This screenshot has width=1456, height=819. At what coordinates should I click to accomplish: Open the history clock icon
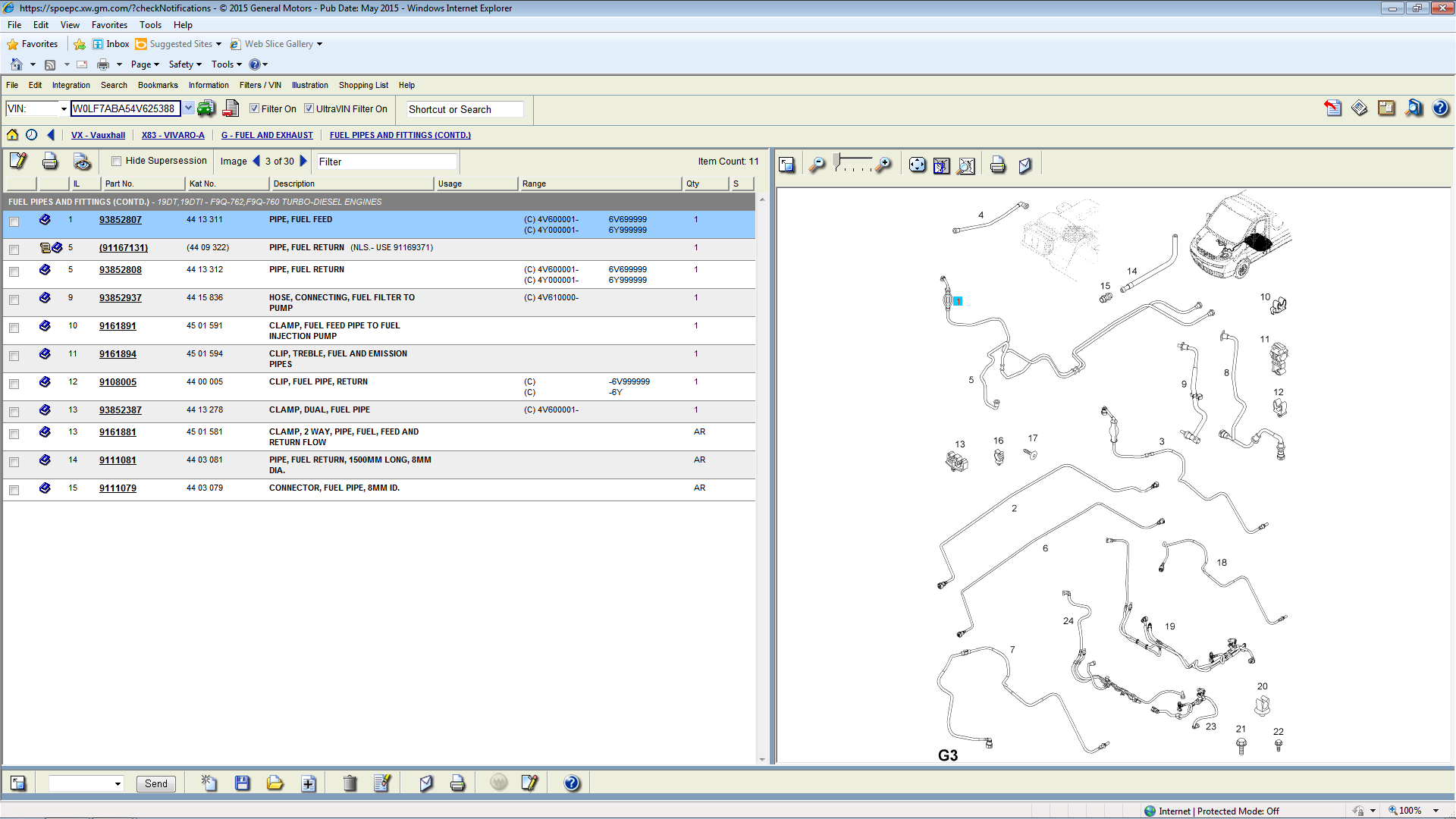(x=31, y=135)
